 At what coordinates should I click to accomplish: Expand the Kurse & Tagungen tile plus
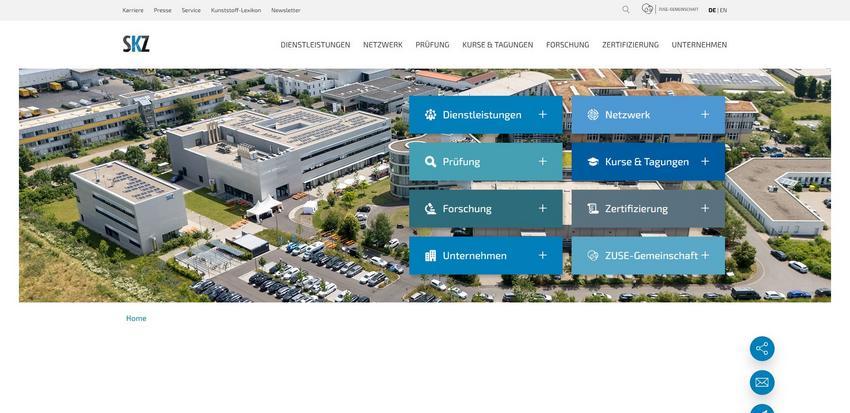(x=705, y=162)
